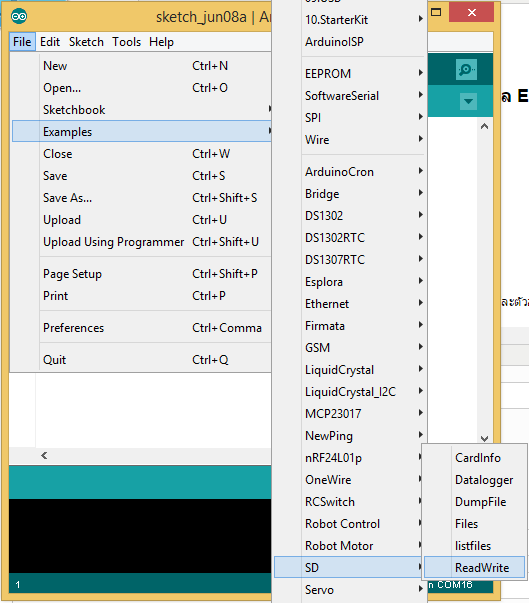This screenshot has height=603, width=529.
Task: Open the Tools menu
Action: (126, 42)
